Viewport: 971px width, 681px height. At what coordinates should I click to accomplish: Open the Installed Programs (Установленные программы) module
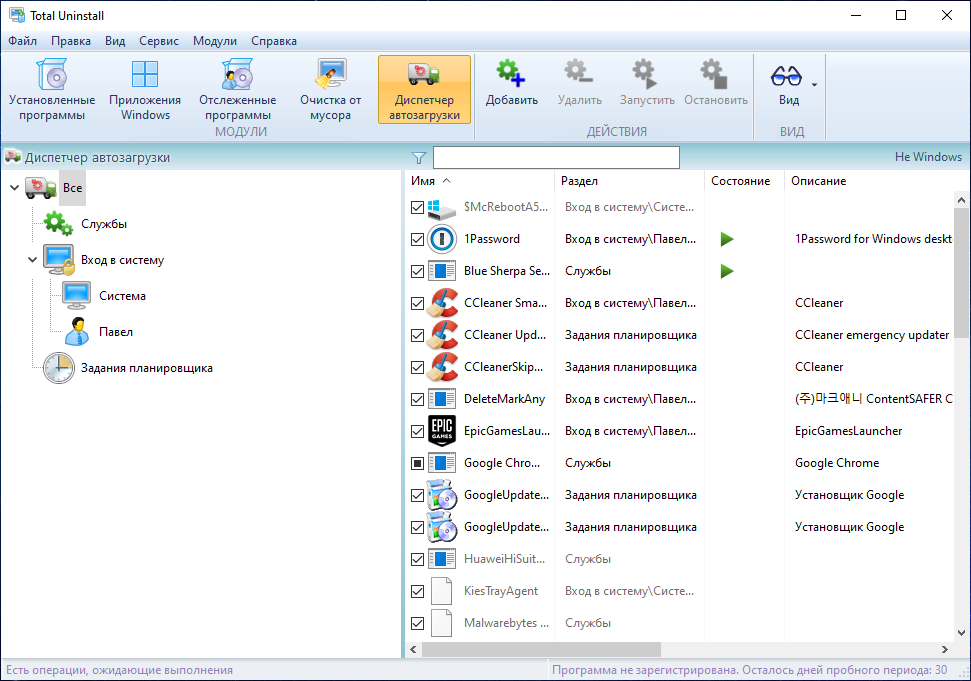tap(52, 90)
